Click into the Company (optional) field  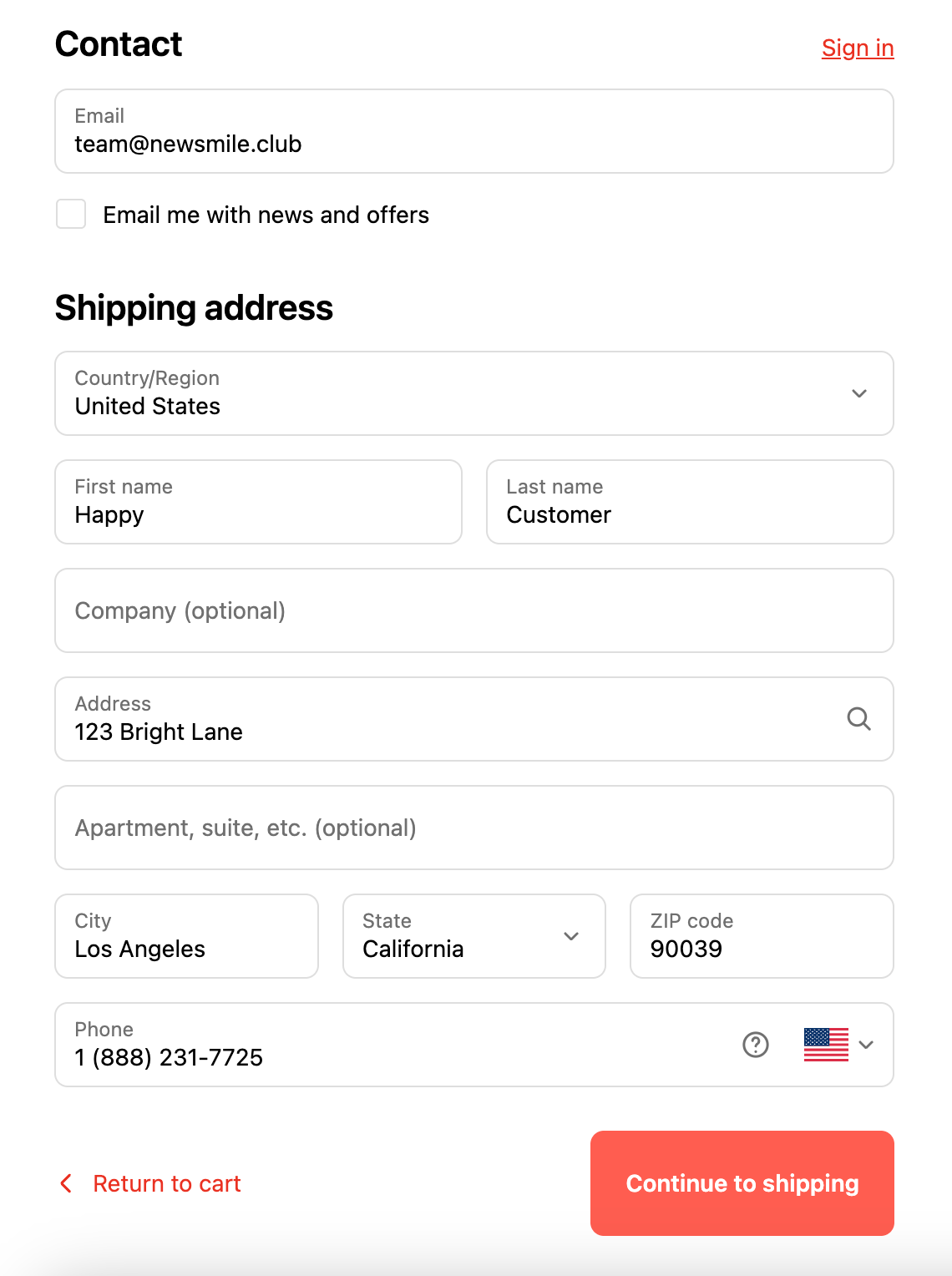pos(473,610)
